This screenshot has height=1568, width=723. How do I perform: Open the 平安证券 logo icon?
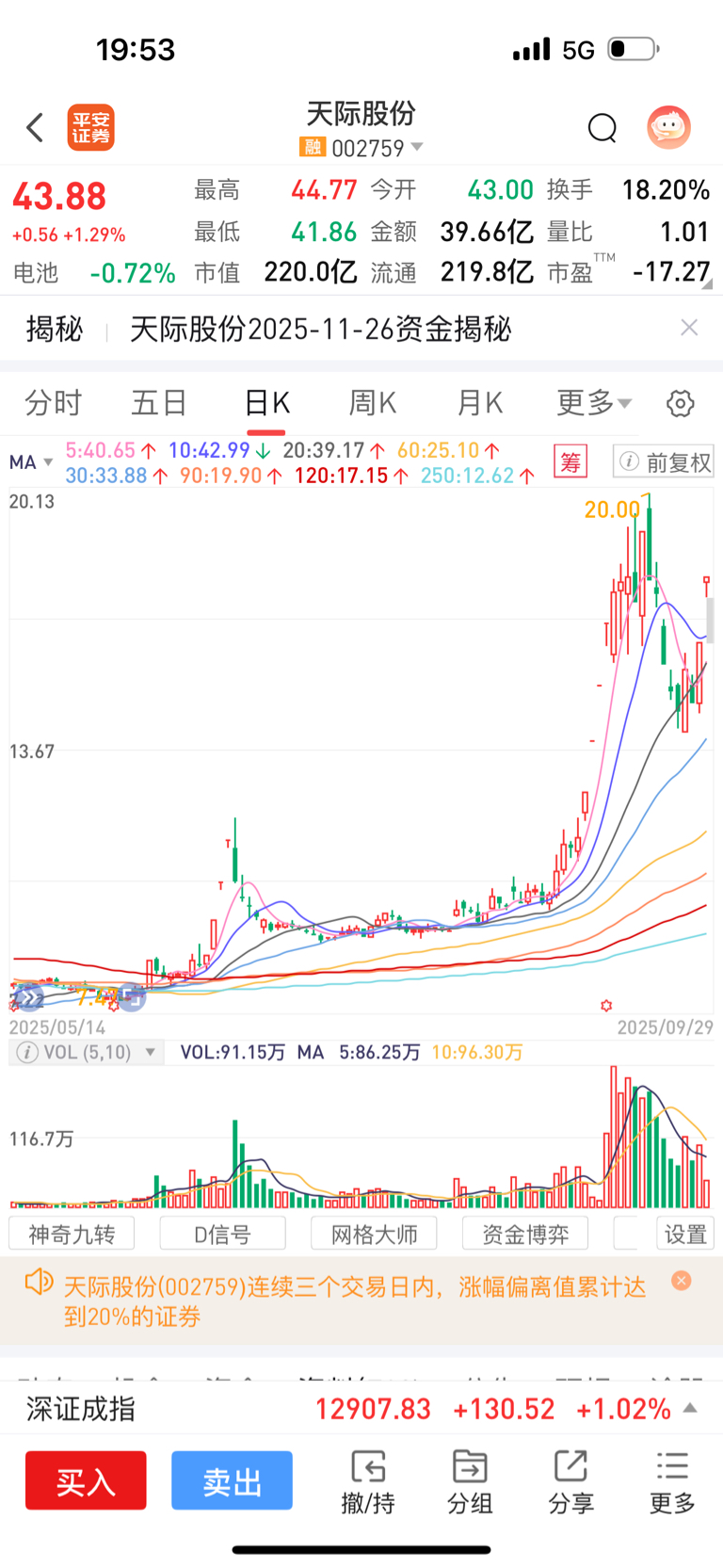(91, 127)
